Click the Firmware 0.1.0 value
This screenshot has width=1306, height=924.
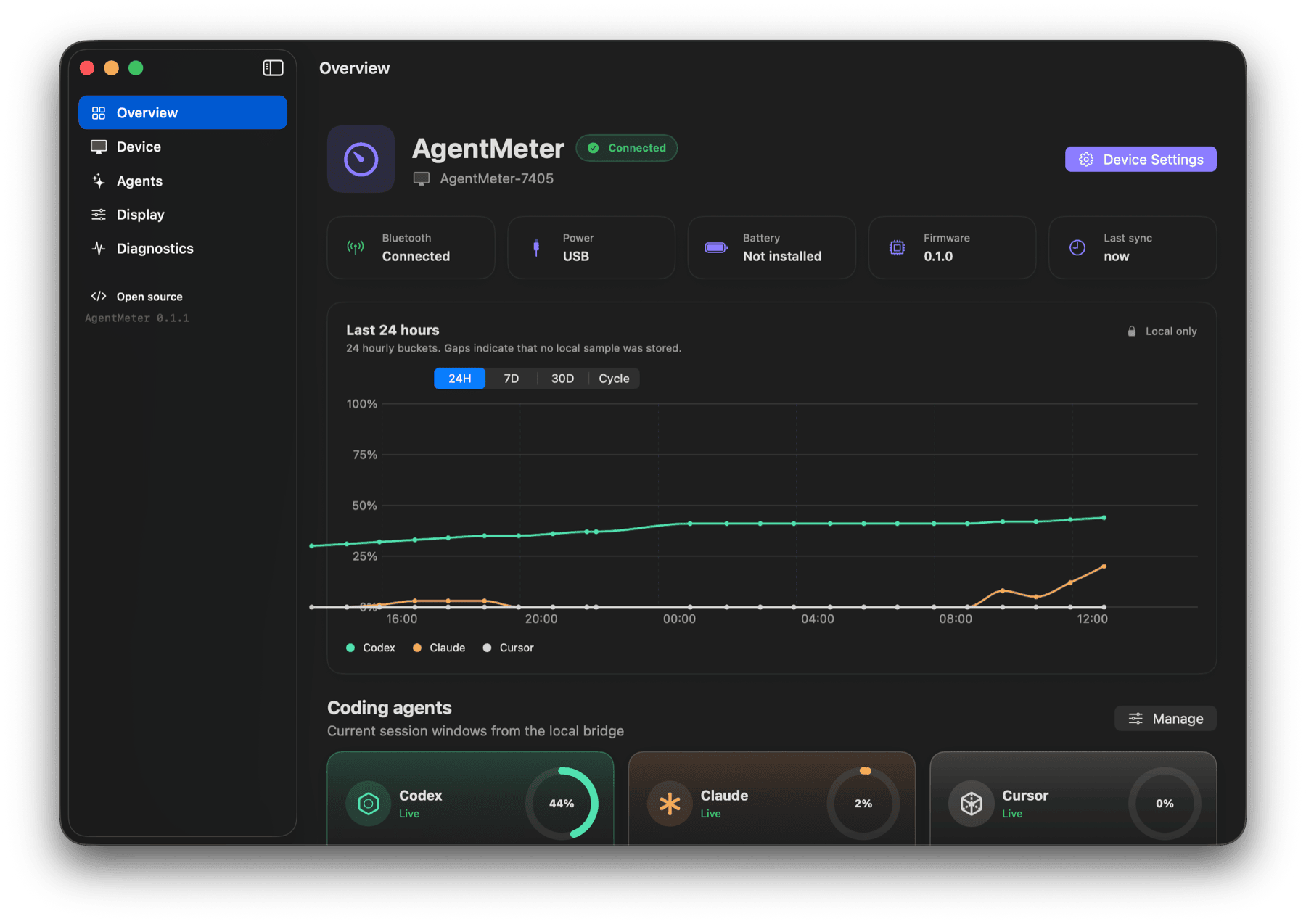(938, 257)
